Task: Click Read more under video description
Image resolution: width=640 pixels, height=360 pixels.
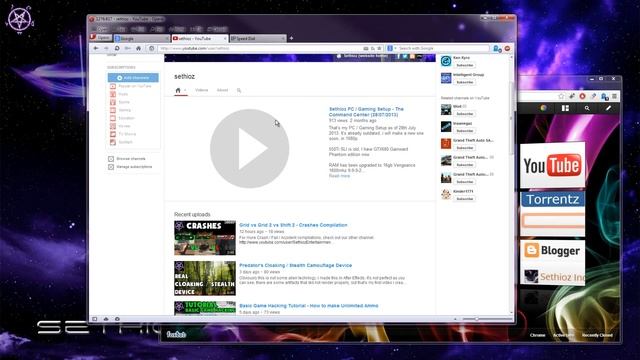Action: [339, 176]
